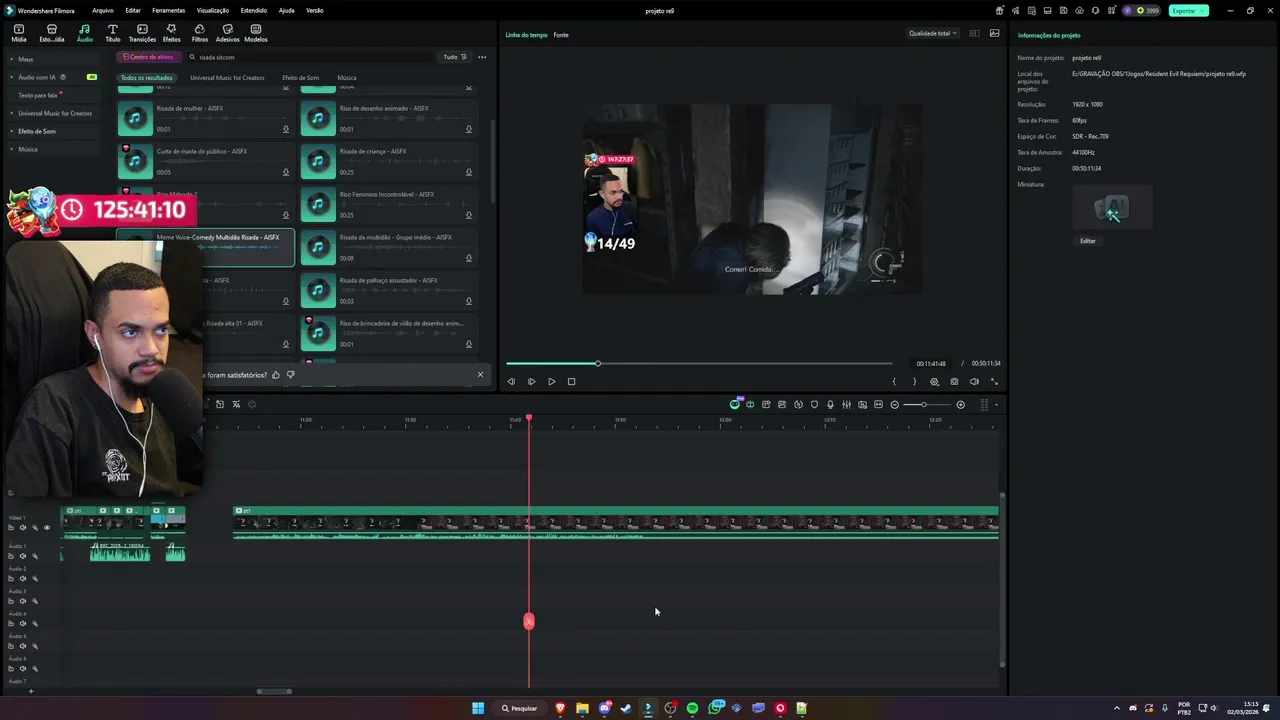The image size is (1280, 720).
Task: Click the preview volume speaker icon
Action: 974,381
